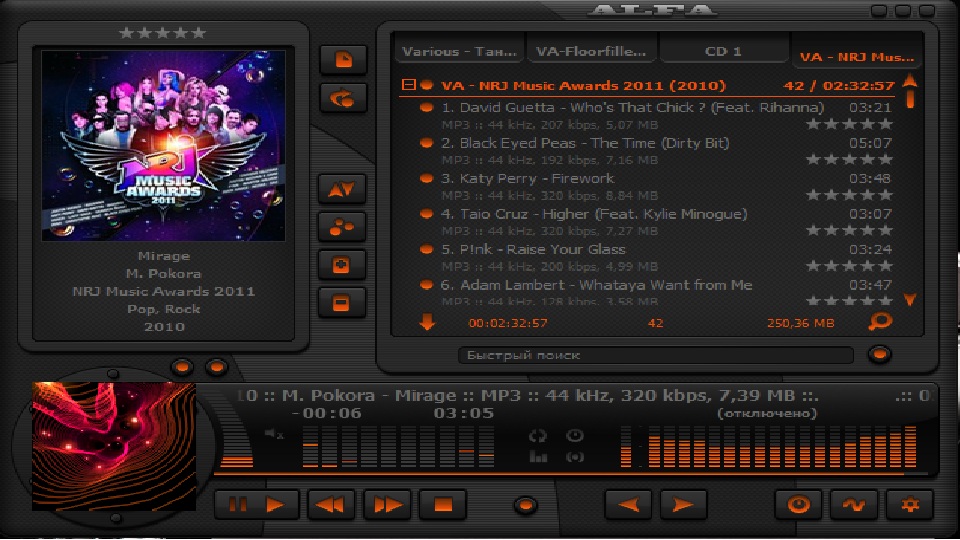This screenshot has width=960, height=540.
Task: Click the "Быстрый поиск" quick search field
Action: pyautogui.click(x=655, y=355)
